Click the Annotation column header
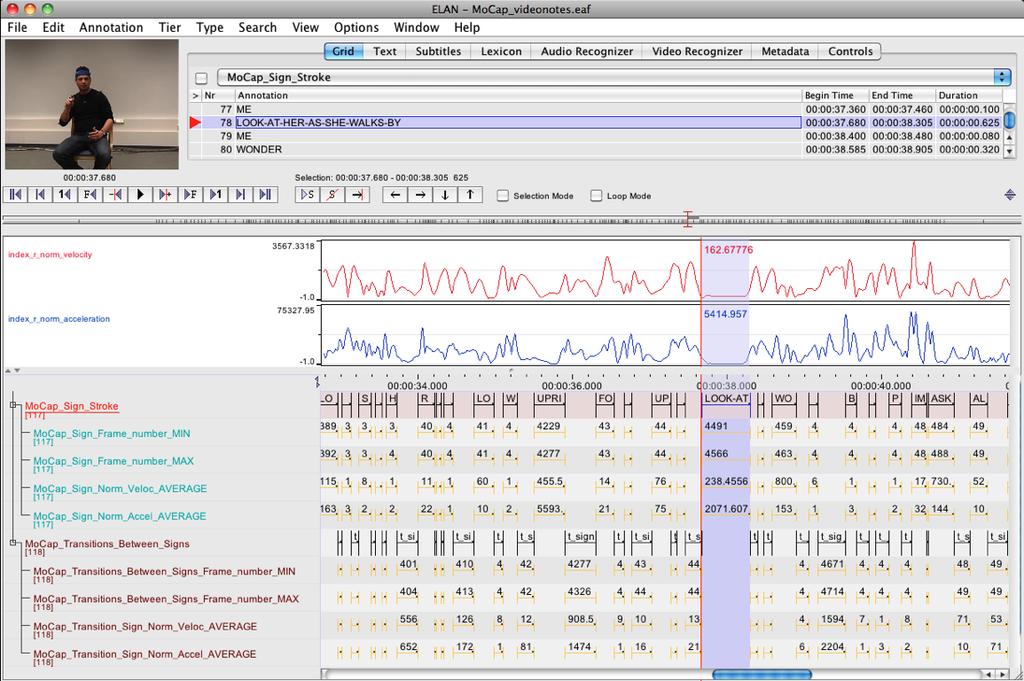This screenshot has width=1024, height=681. coord(519,95)
